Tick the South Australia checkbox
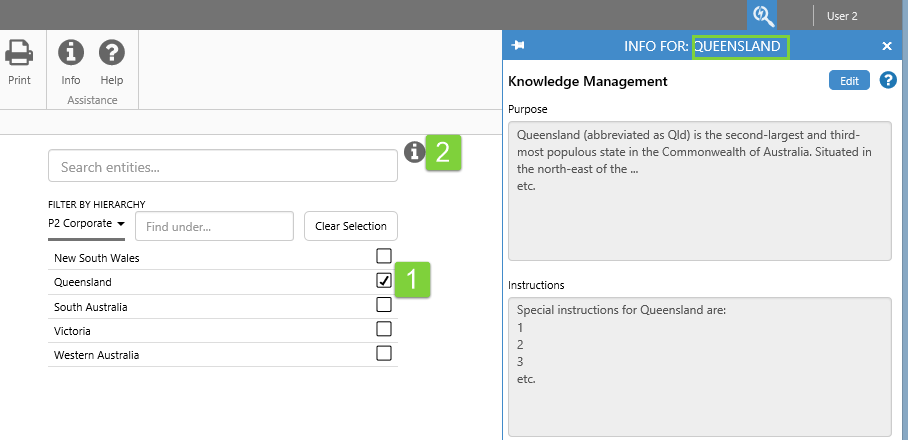This screenshot has width=908, height=440. [383, 305]
